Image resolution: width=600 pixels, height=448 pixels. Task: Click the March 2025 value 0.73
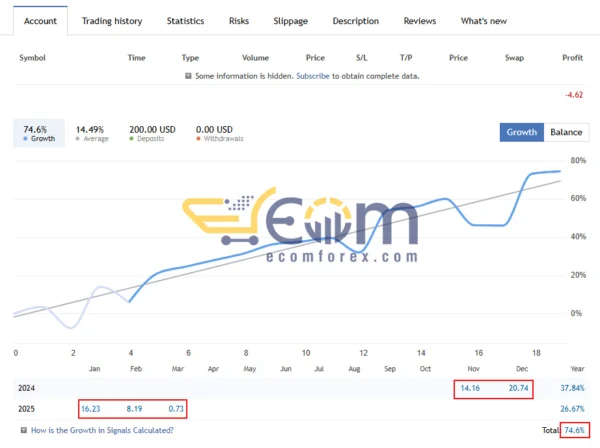[176, 409]
